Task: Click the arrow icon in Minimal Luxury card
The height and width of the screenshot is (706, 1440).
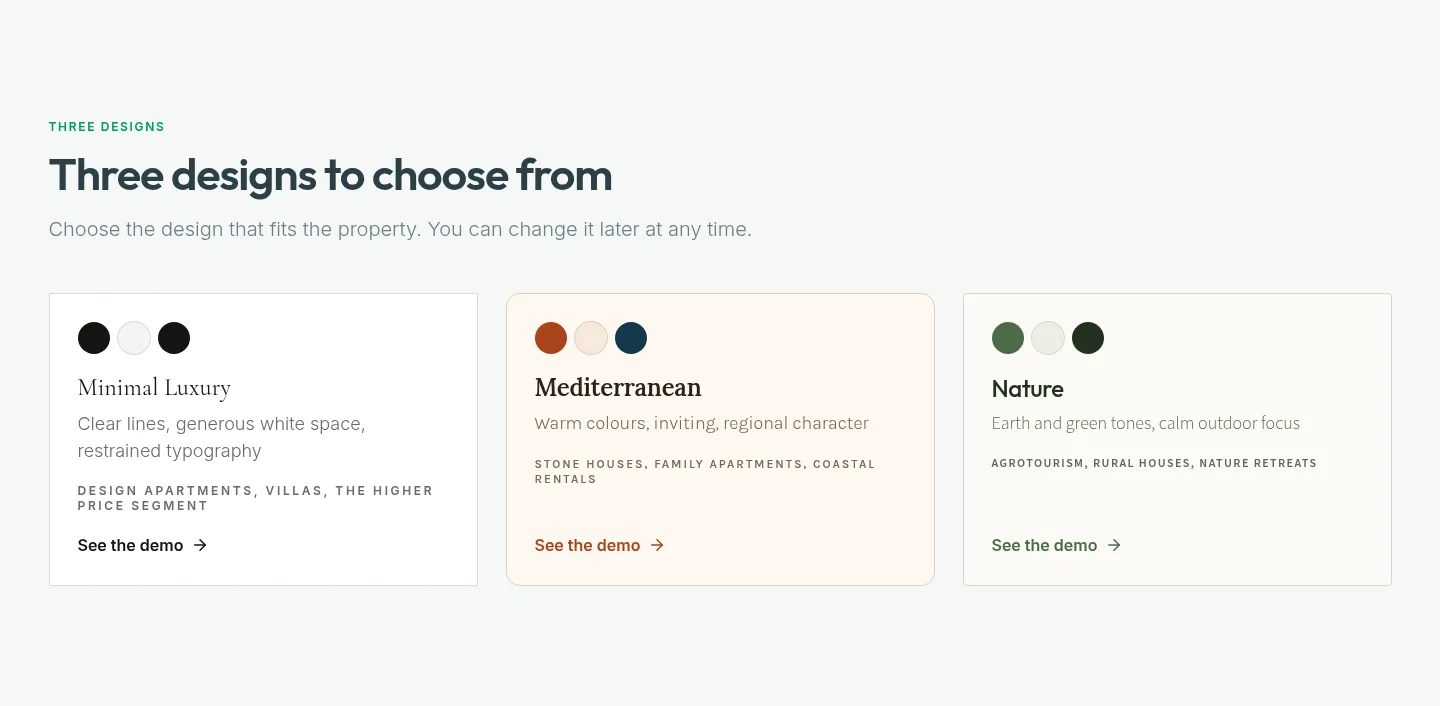Action: click(200, 545)
